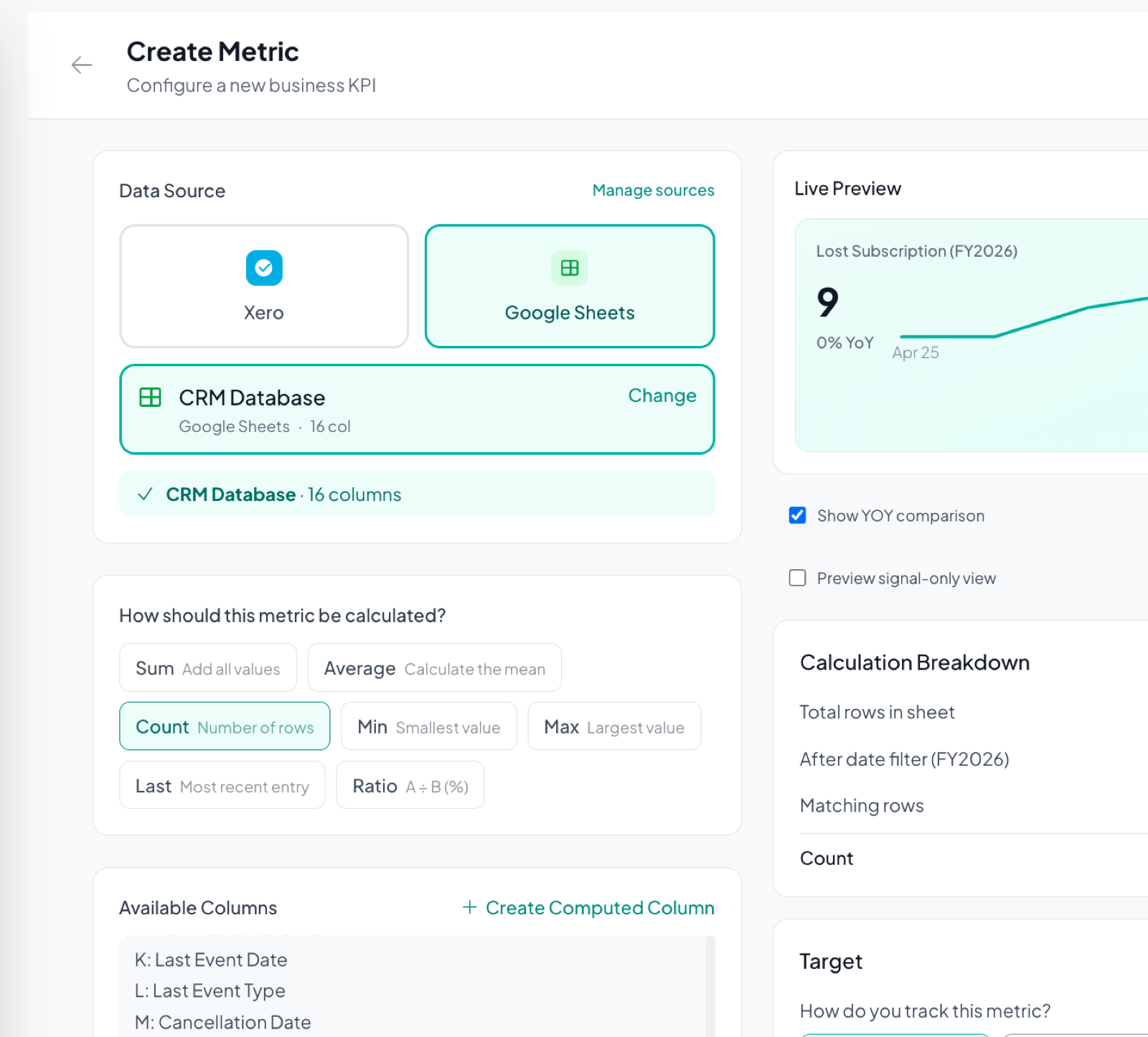Open Change to swap the CRM Database sheet
Viewport: 1148px width, 1037px height.
pos(662,395)
